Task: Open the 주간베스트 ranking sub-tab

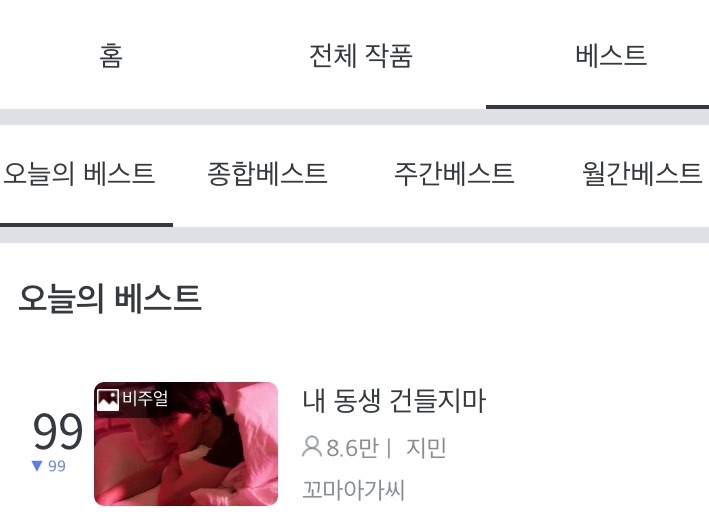Action: 454,174
